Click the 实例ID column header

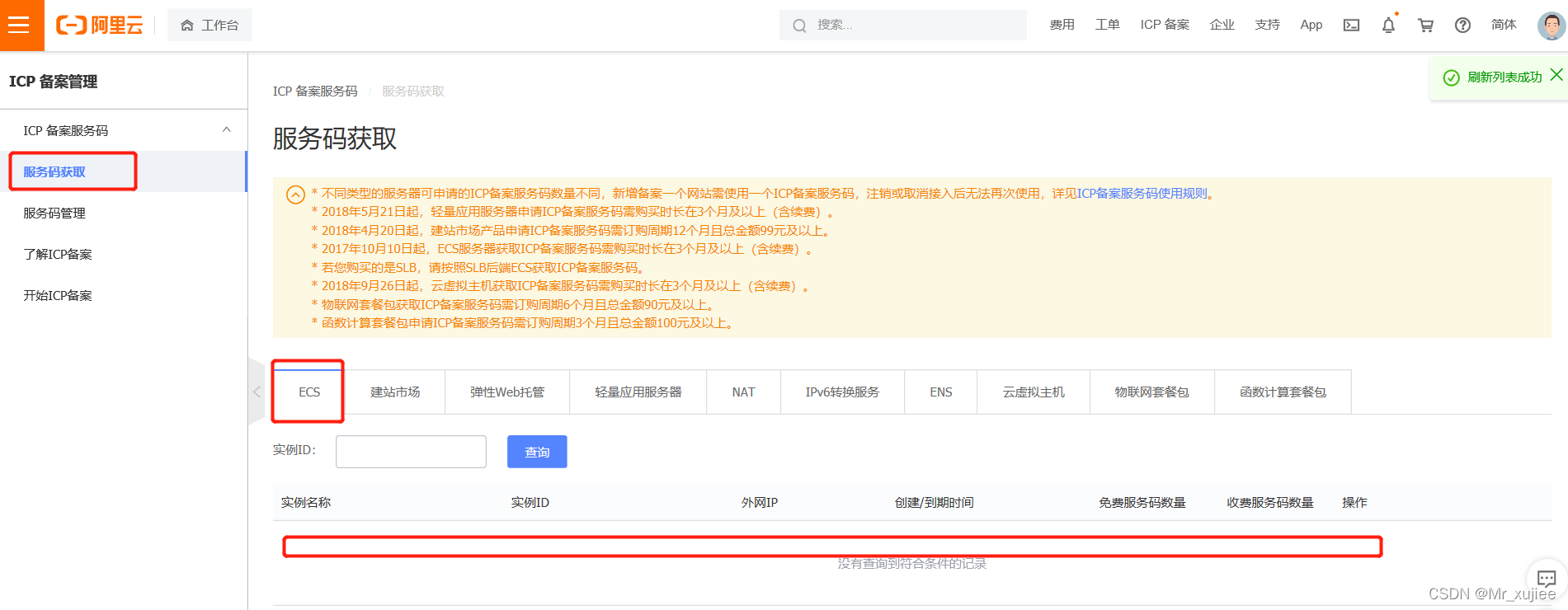coord(530,502)
